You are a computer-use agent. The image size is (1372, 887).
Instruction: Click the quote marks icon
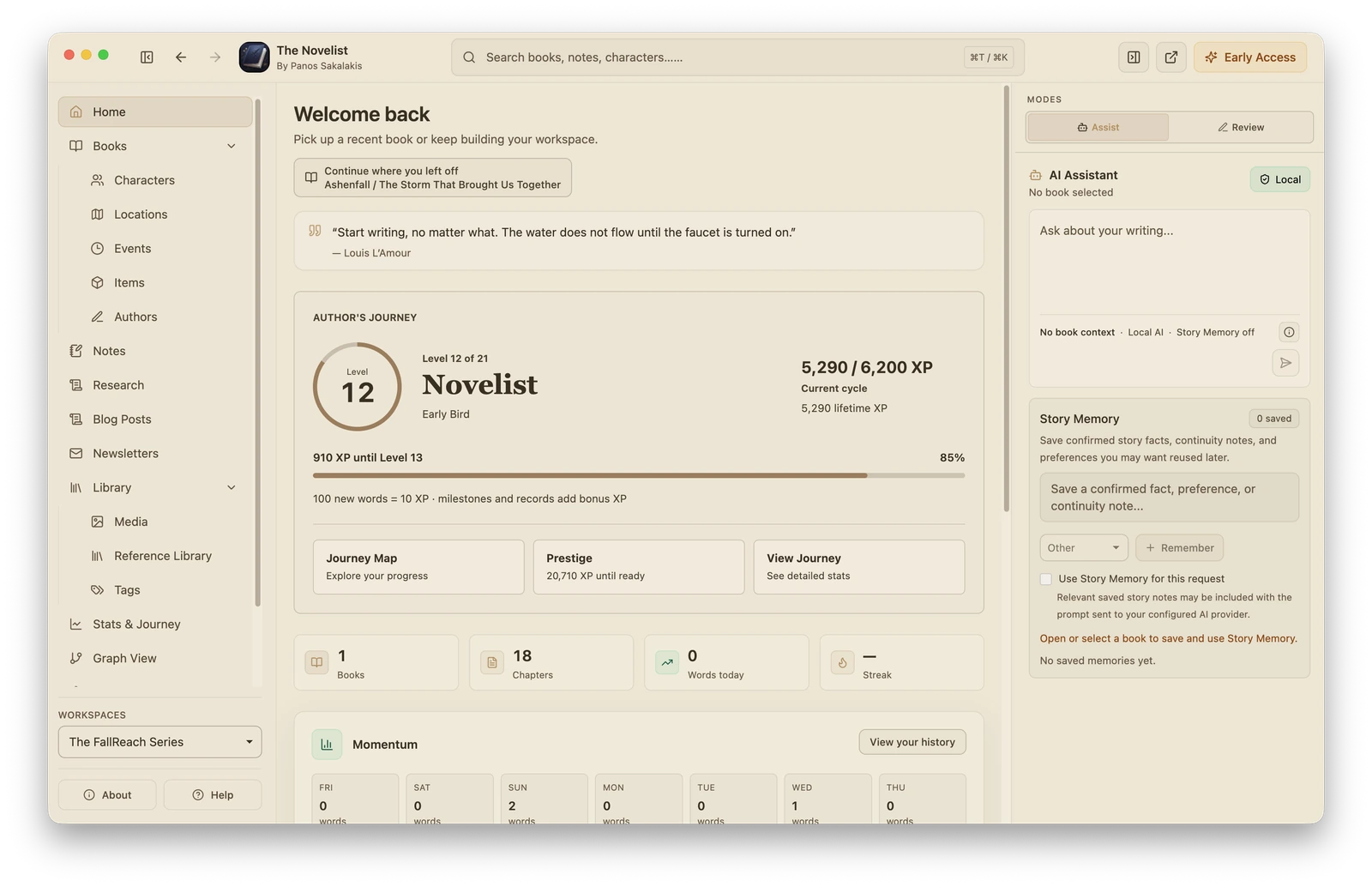click(315, 231)
